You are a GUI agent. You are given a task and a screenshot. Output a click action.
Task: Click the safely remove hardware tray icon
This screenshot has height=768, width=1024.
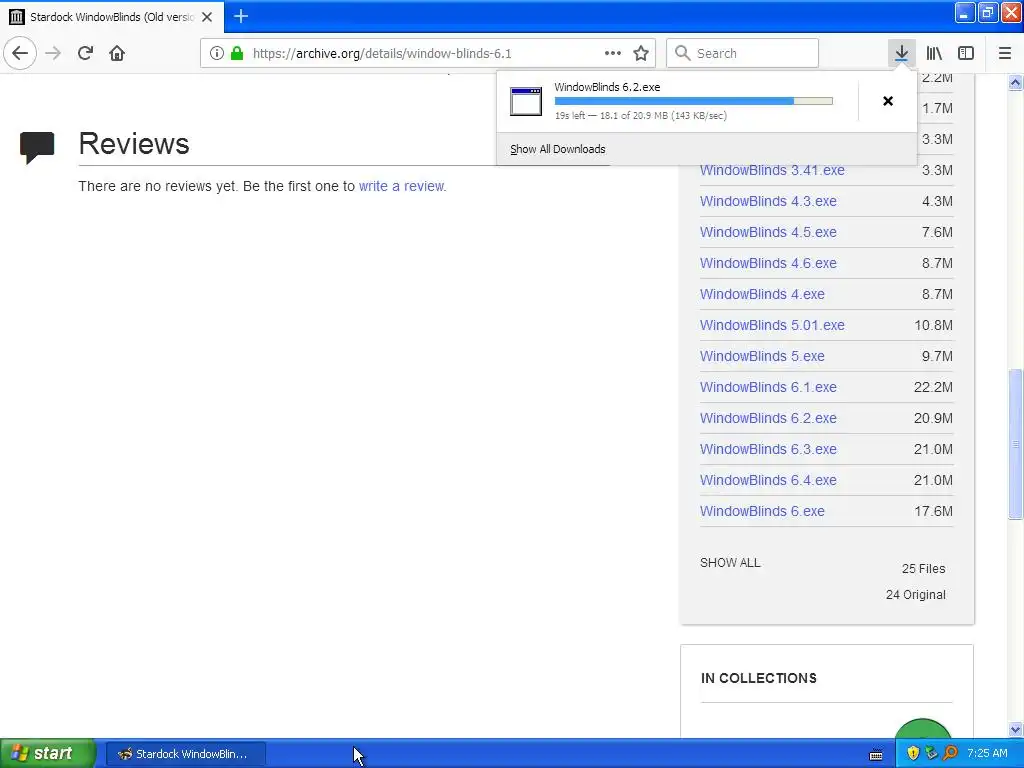pos(931,753)
